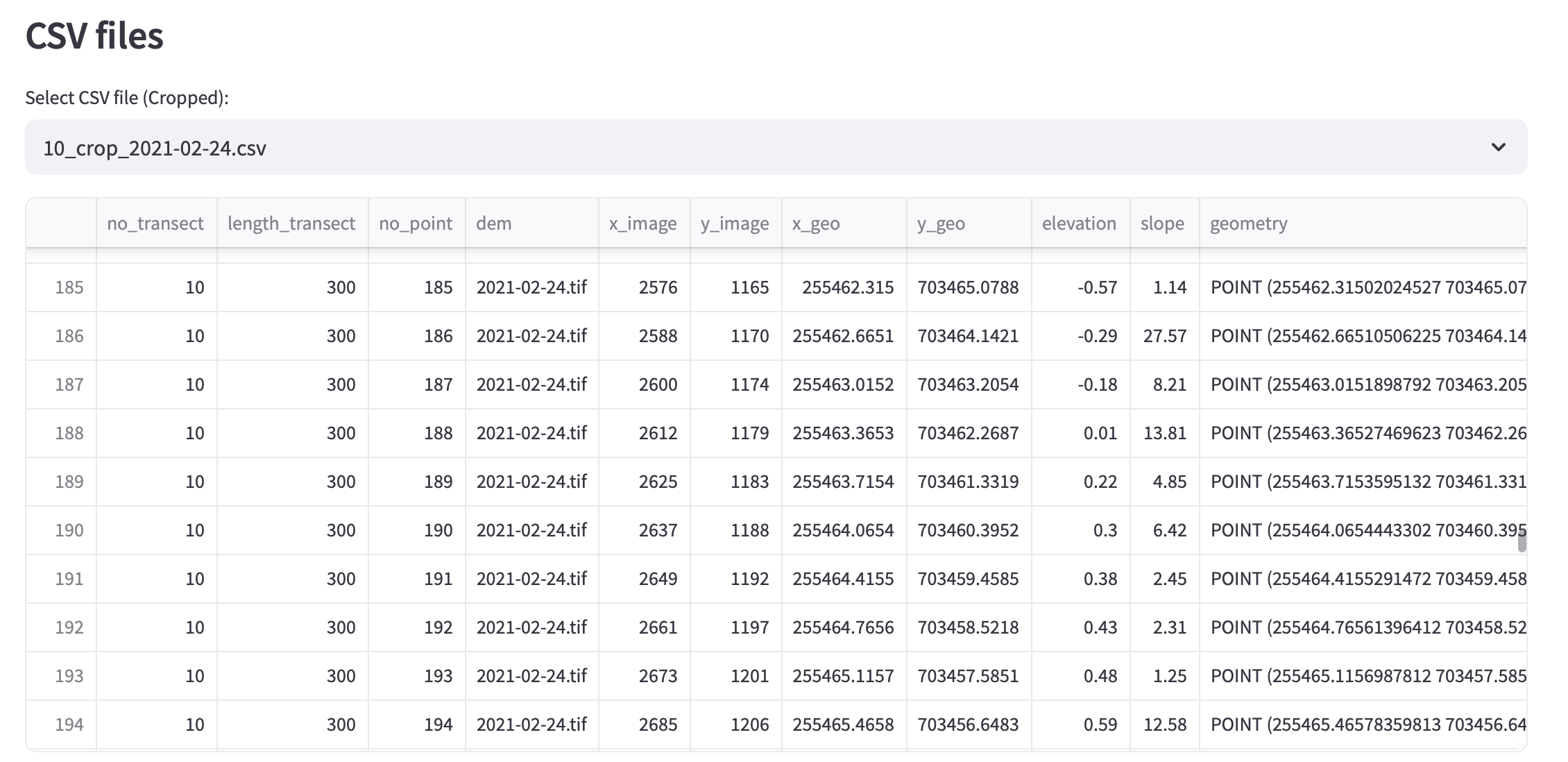Click dem cell in row 192
This screenshot has width=1568, height=762.
[532, 627]
